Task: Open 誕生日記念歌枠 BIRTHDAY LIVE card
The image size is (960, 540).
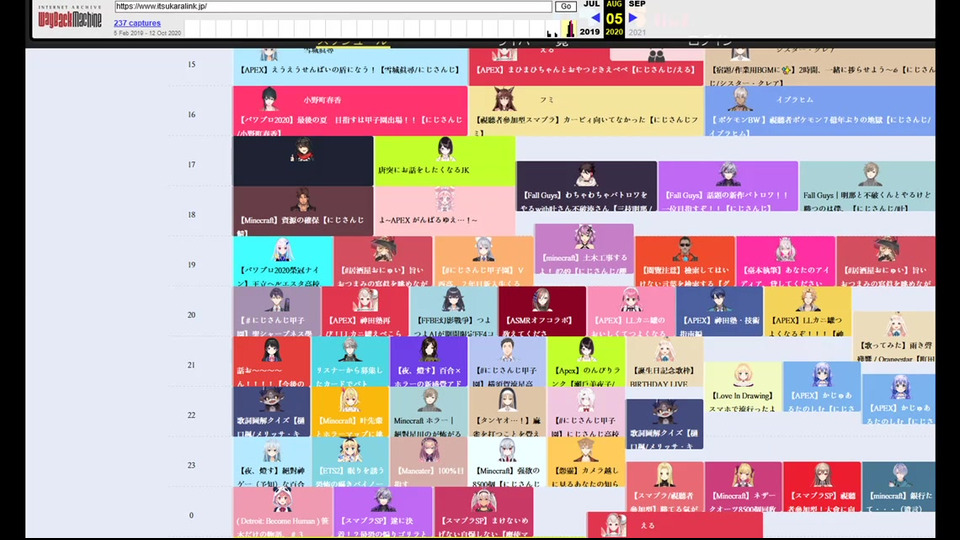Action: click(664, 362)
